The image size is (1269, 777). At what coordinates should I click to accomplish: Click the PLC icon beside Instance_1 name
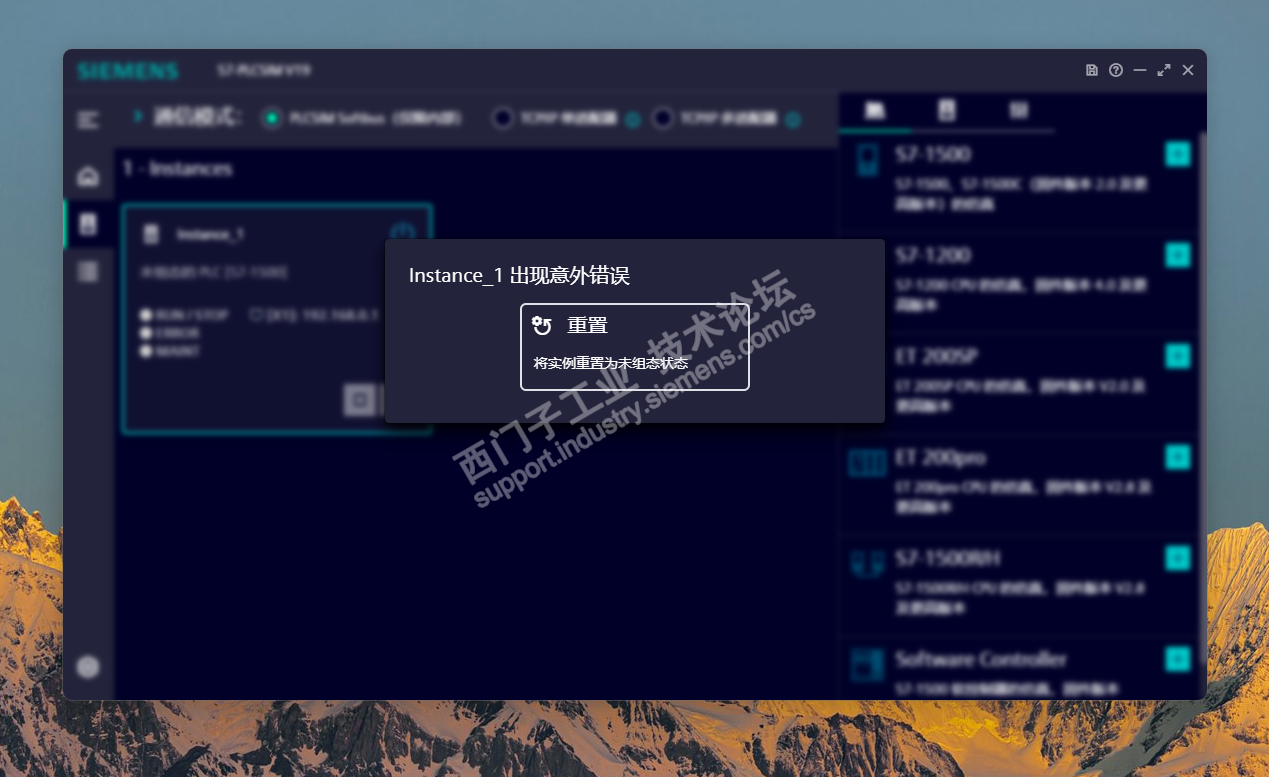[x=151, y=234]
